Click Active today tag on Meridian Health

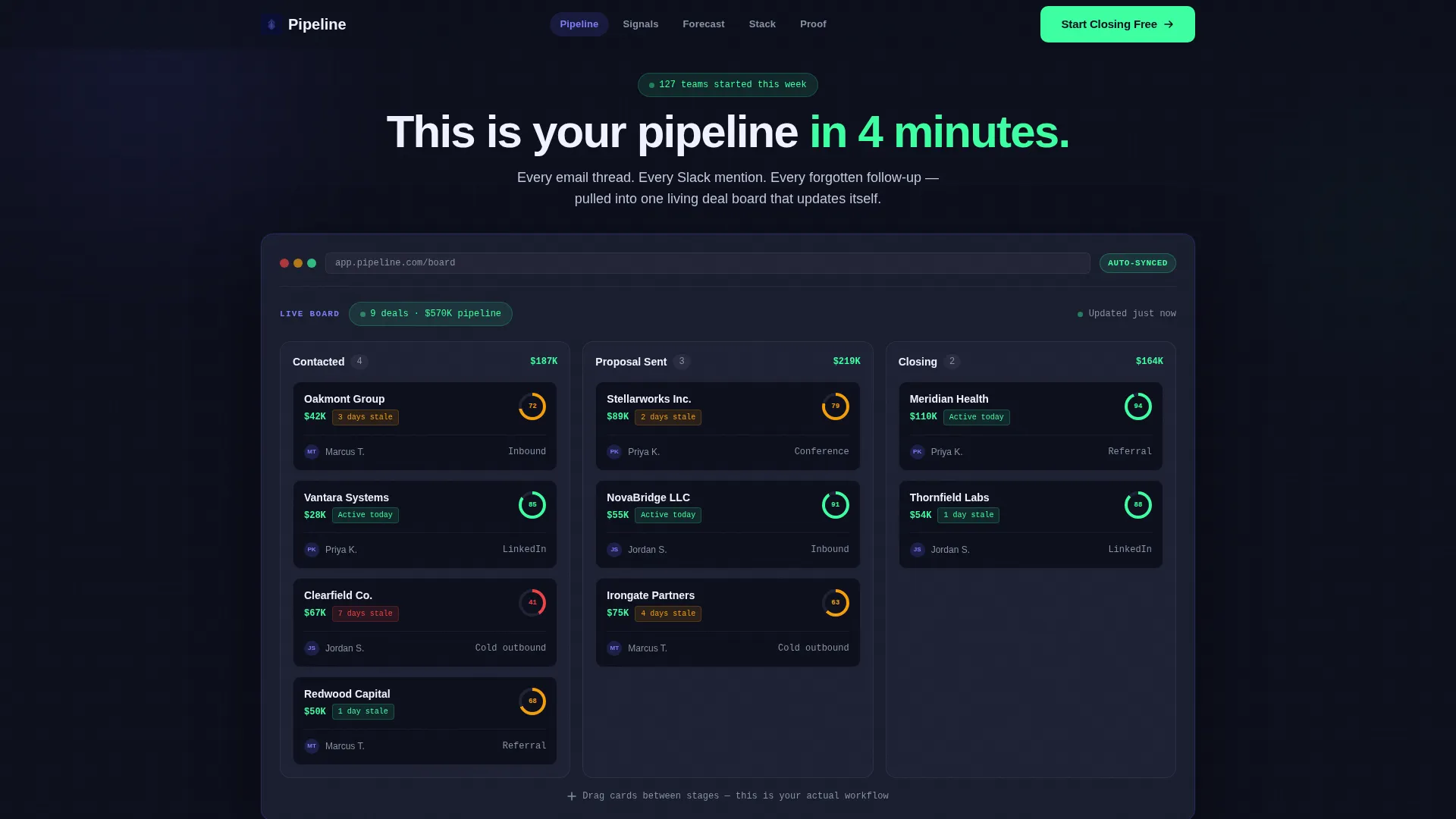click(x=976, y=417)
